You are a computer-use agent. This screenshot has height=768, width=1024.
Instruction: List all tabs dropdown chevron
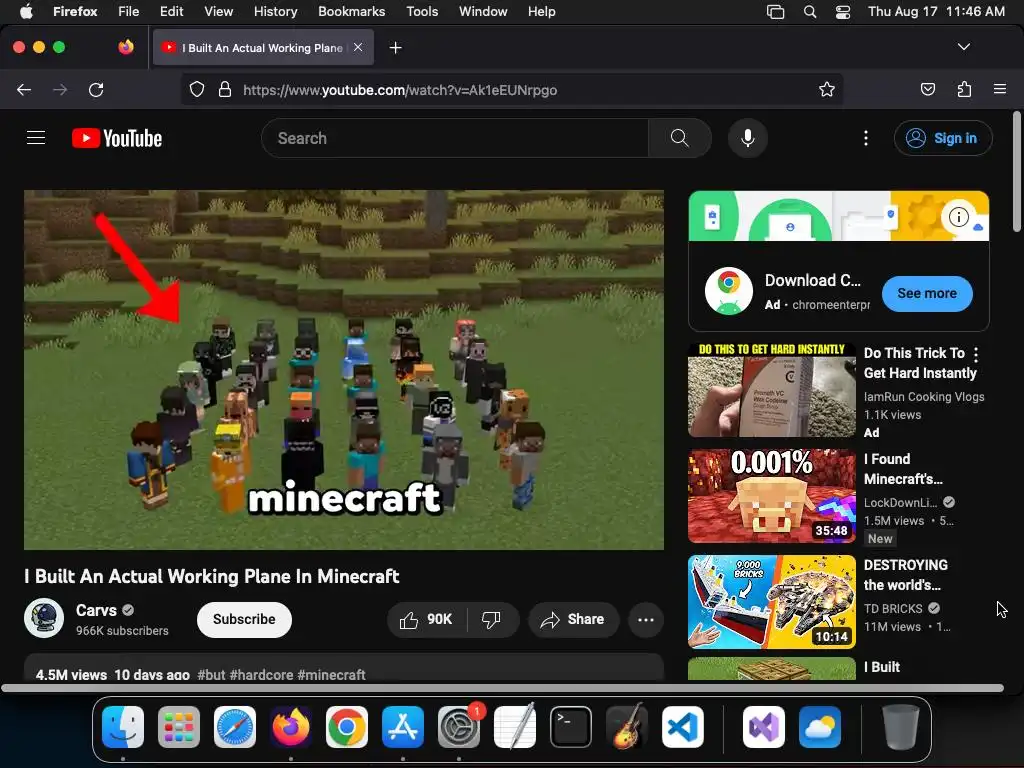(x=963, y=47)
